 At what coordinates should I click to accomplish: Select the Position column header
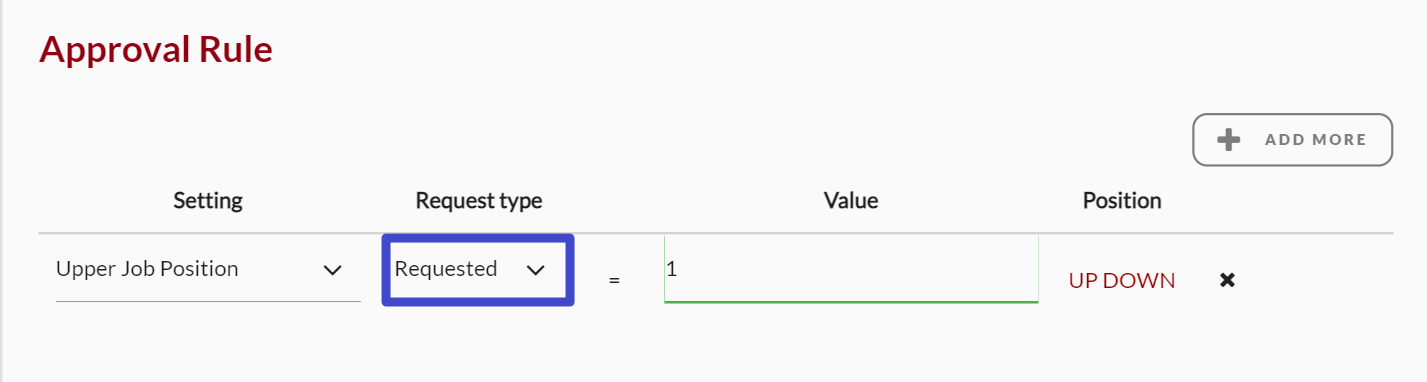point(1122,201)
